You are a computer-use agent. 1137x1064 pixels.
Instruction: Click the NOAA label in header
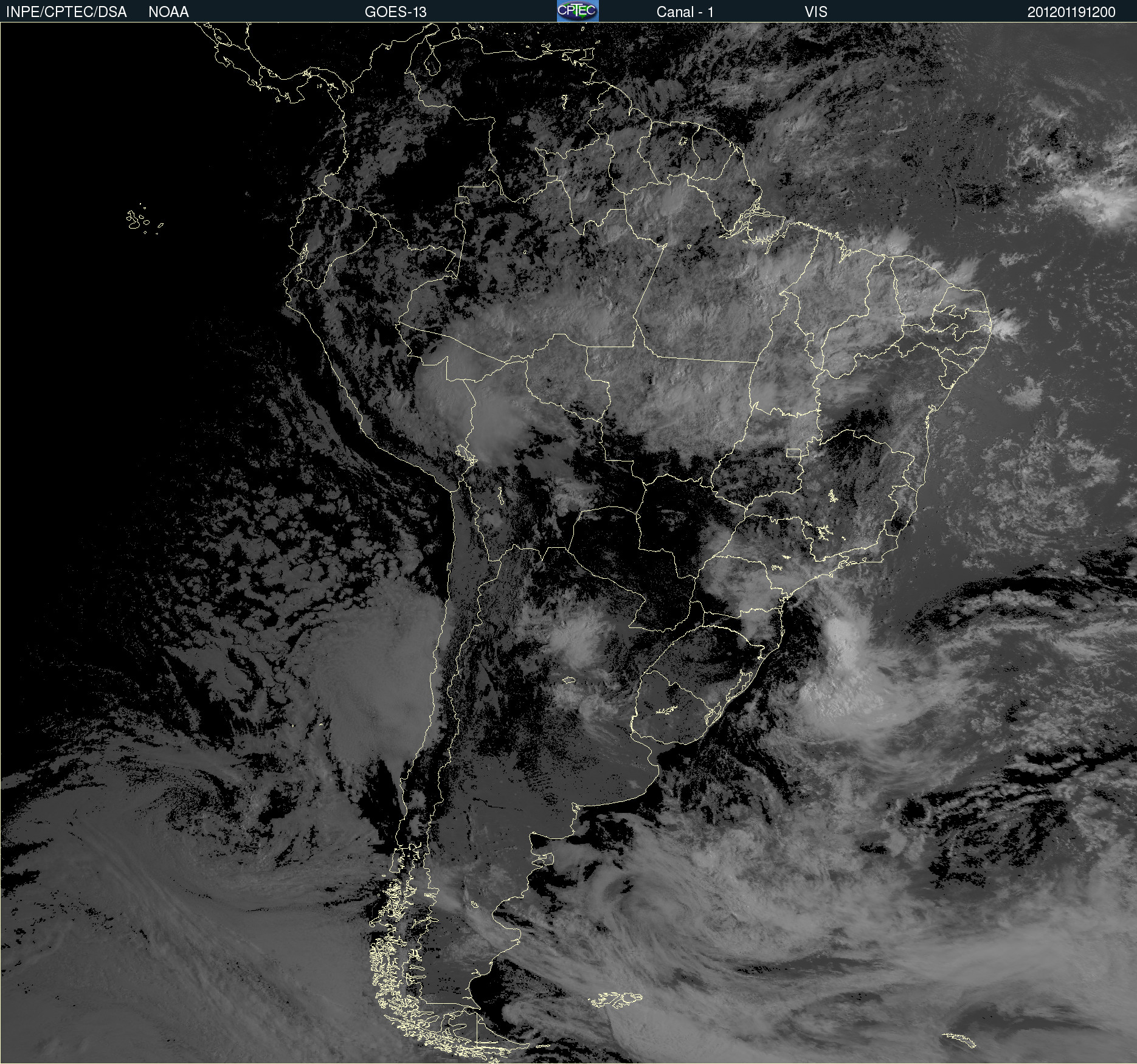coord(168,12)
